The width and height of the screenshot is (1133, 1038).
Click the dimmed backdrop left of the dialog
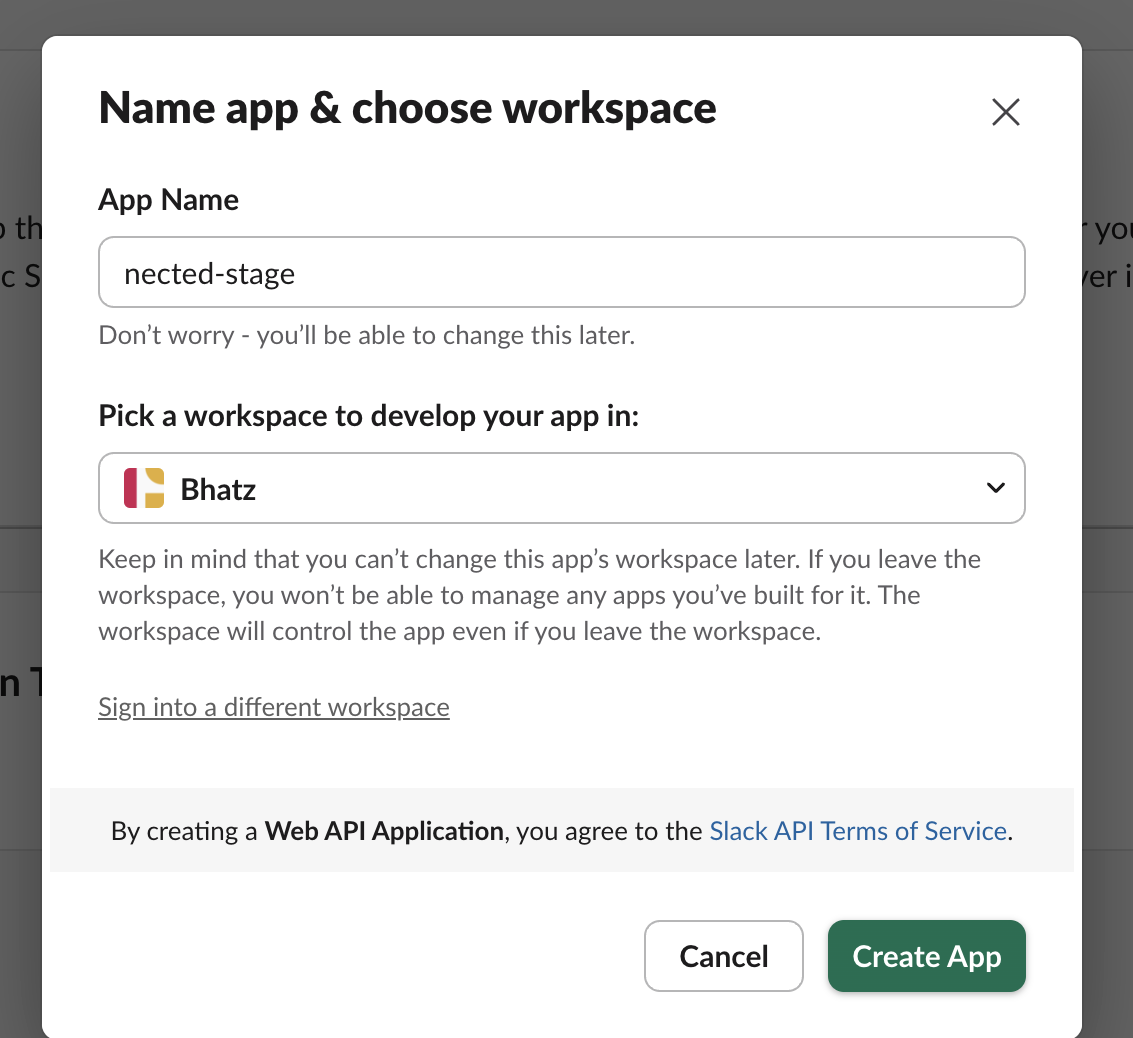20,450
